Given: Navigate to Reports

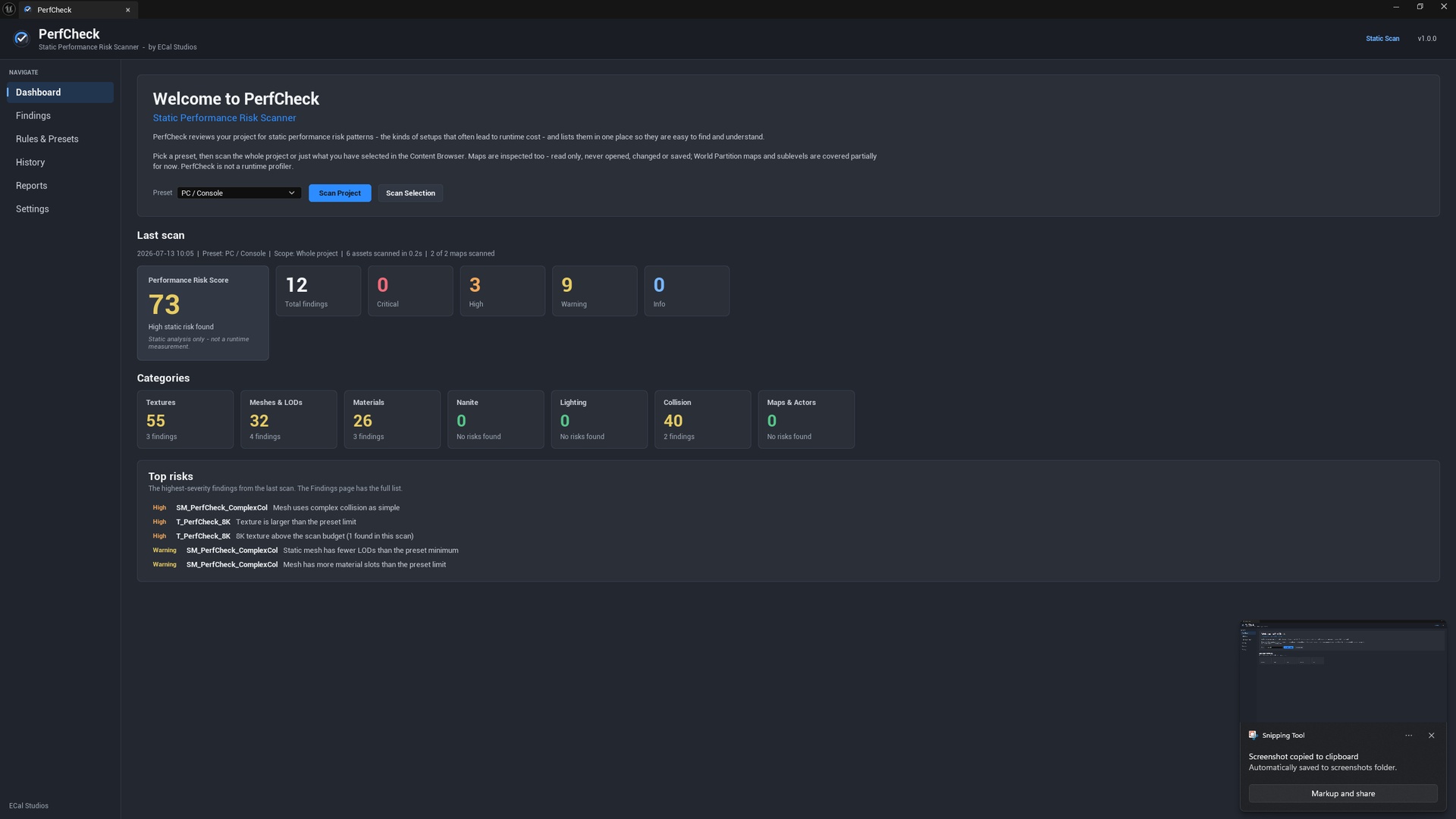Looking at the screenshot, I should (60, 186).
